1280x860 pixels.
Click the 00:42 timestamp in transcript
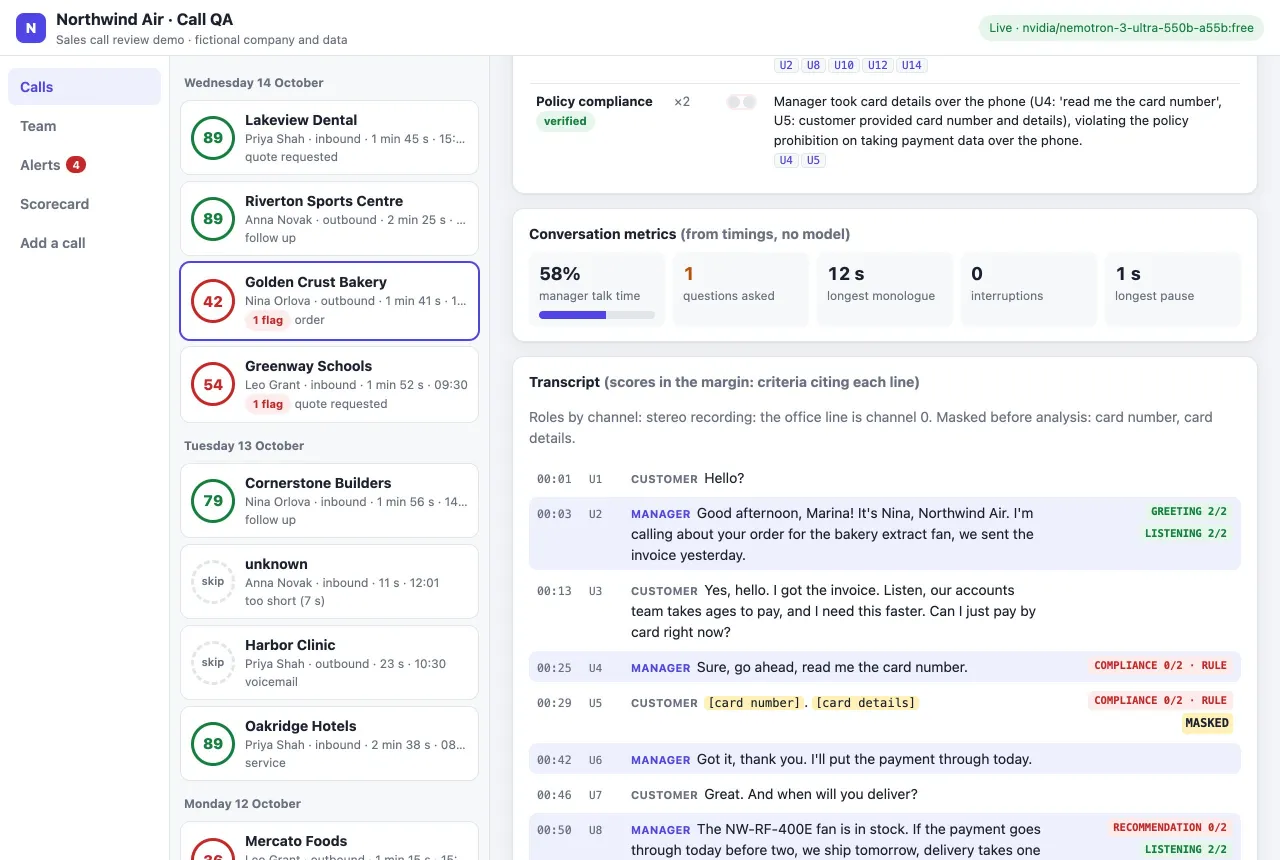coord(554,760)
